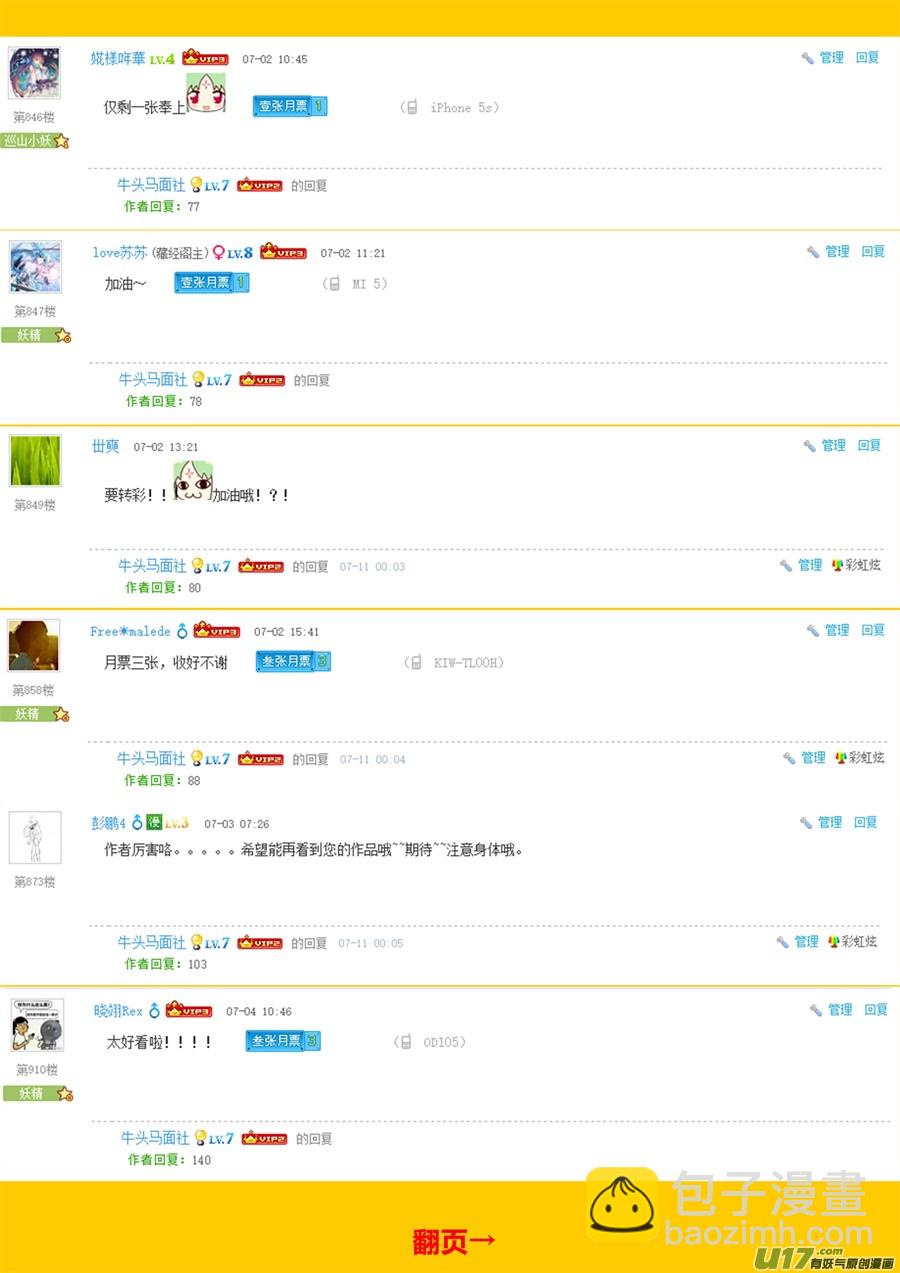Click the avatar thumbnail of floor 847

(35, 267)
